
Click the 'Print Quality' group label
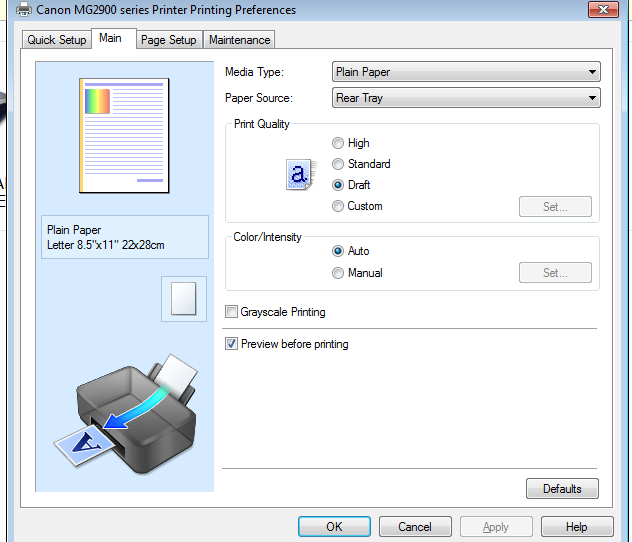[262, 124]
